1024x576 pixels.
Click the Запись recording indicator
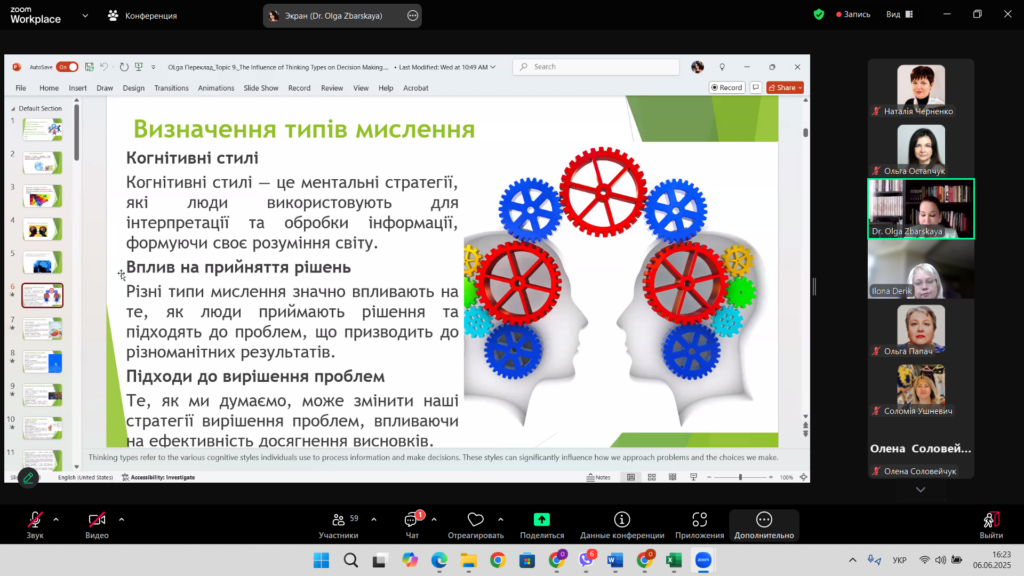coord(853,14)
